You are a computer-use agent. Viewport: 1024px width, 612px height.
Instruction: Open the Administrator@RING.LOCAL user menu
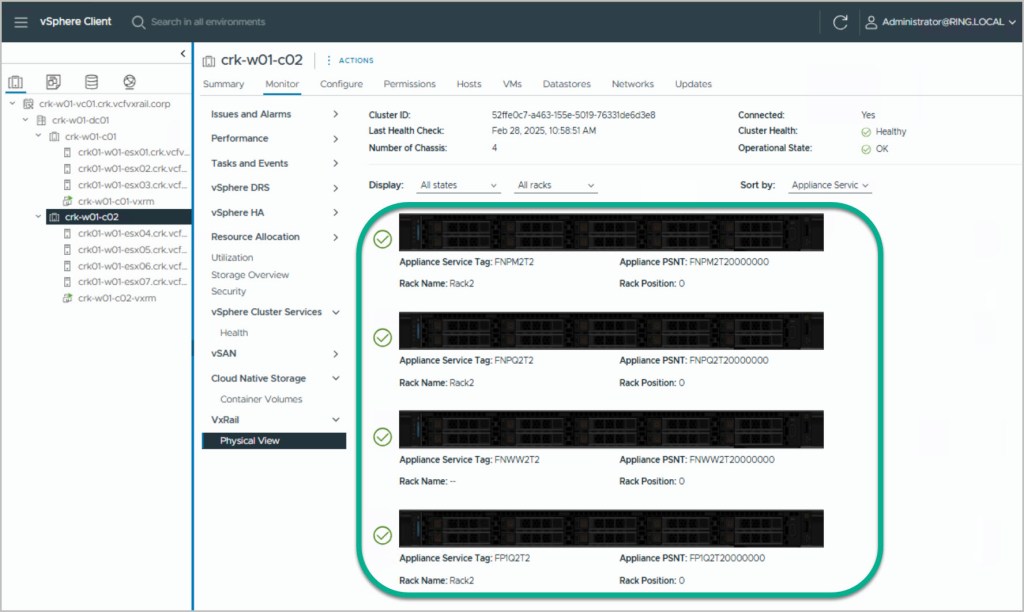pos(939,22)
